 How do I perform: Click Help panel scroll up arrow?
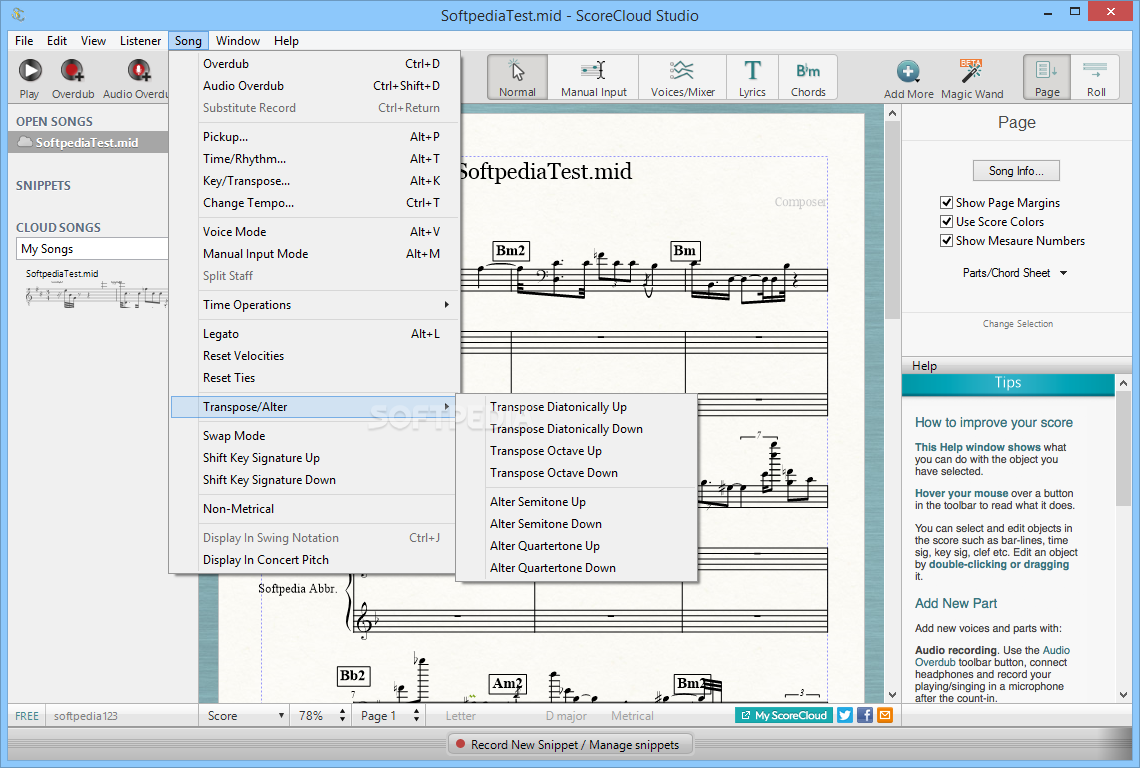(x=1123, y=383)
